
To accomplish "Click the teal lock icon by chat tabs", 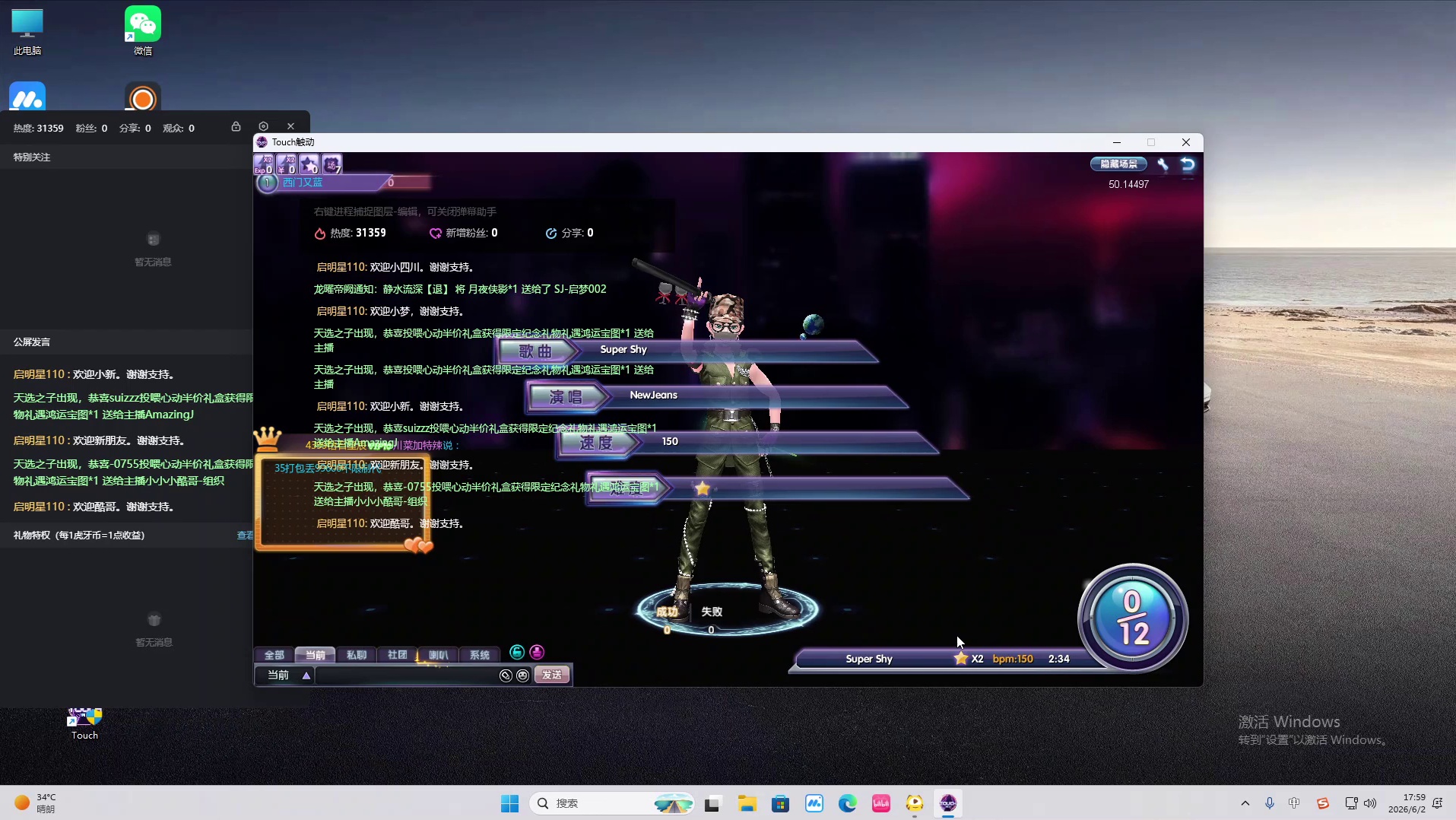I will (x=517, y=652).
